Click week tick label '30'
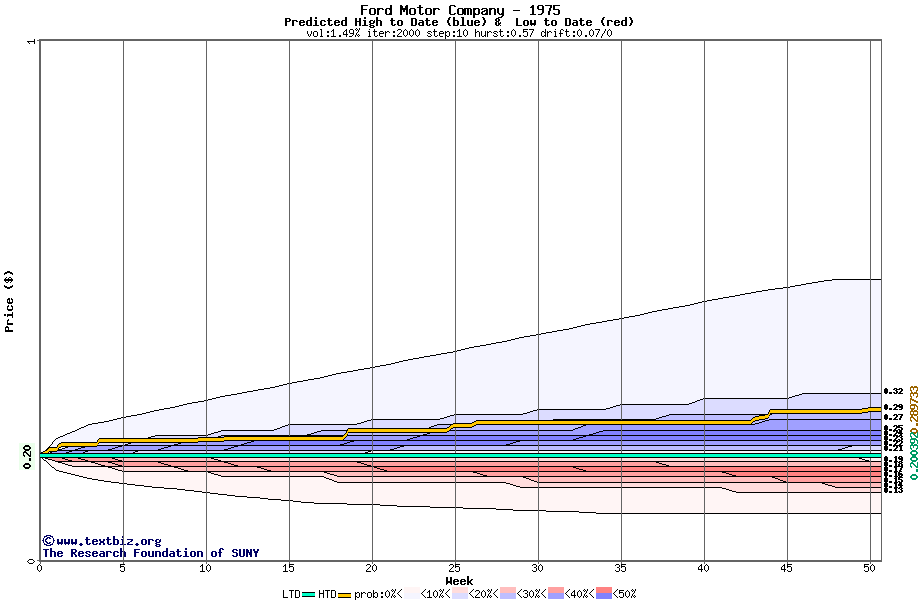This screenshot has height=600, width=920. point(537,568)
